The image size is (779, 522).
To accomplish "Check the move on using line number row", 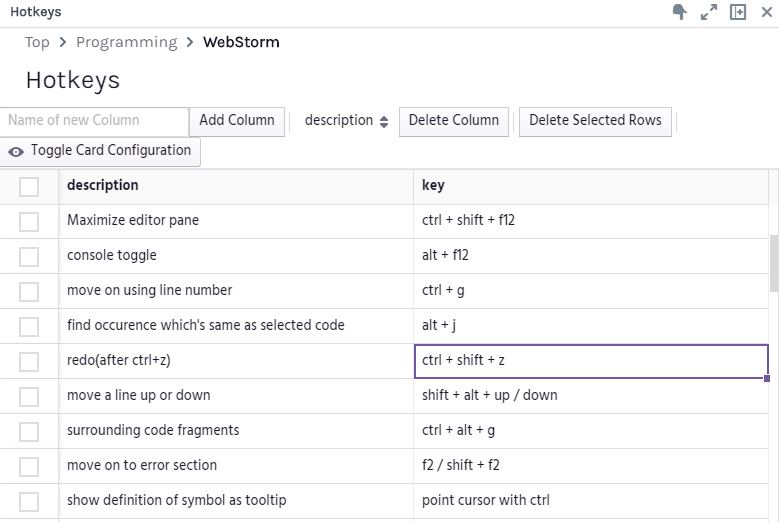I will point(29,292).
